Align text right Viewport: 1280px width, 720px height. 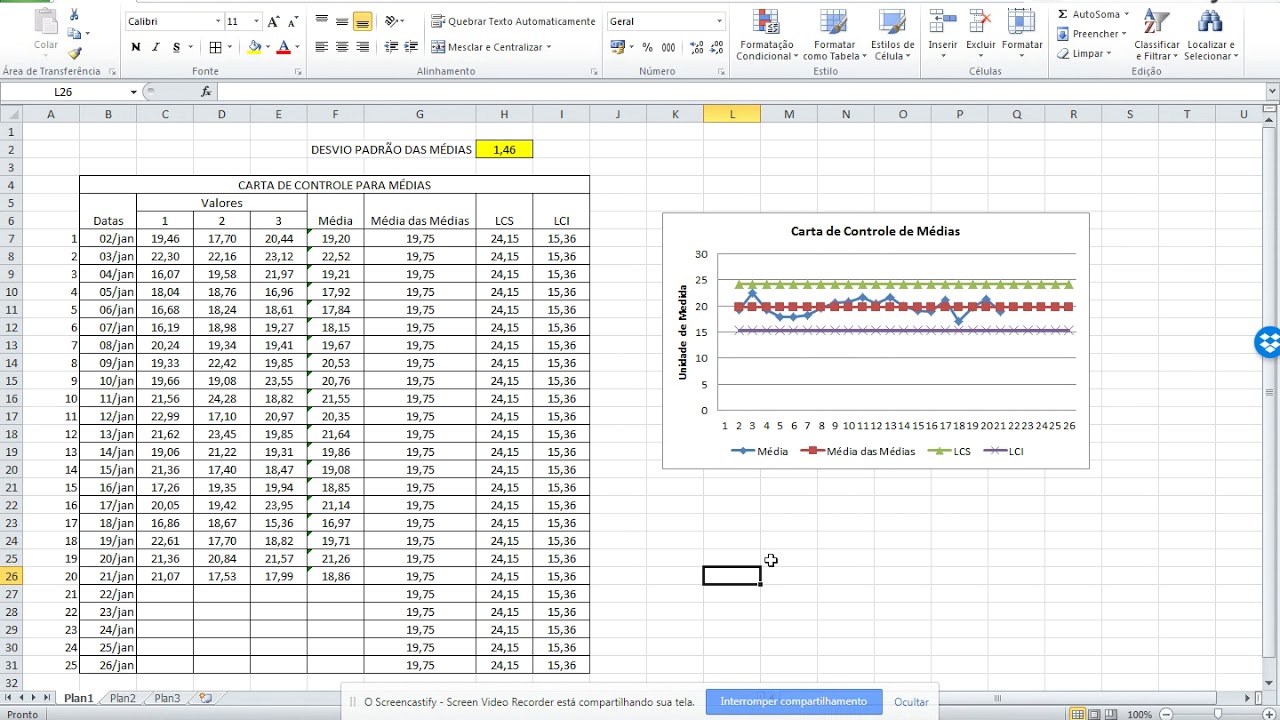click(x=362, y=47)
